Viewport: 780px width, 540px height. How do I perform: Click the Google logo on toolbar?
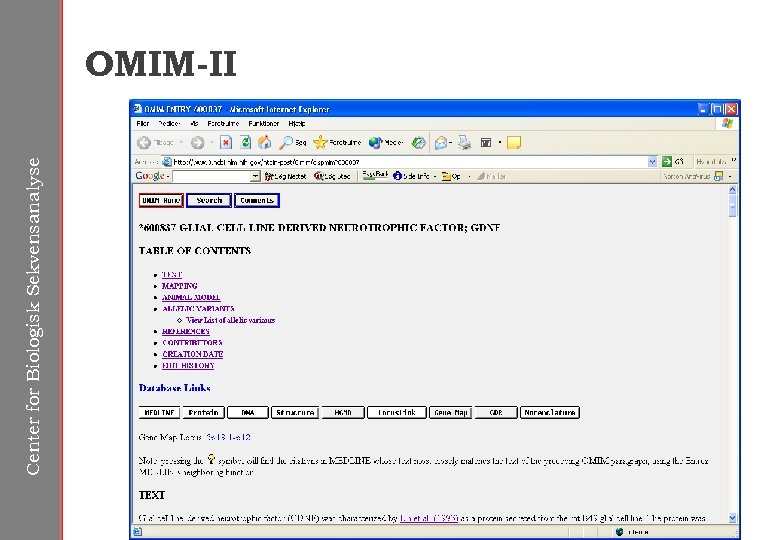point(149,176)
